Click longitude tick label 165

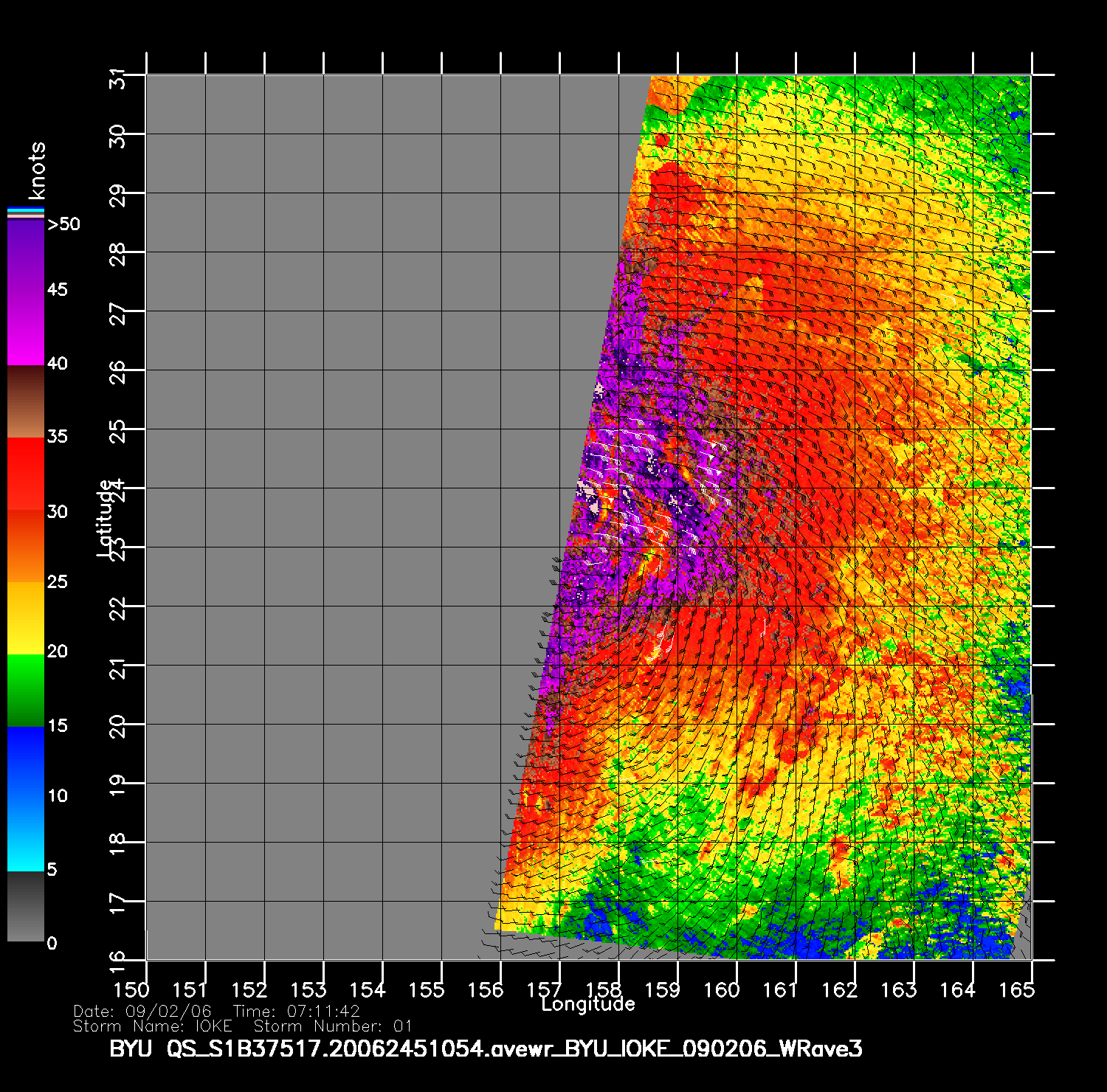(x=1016, y=989)
